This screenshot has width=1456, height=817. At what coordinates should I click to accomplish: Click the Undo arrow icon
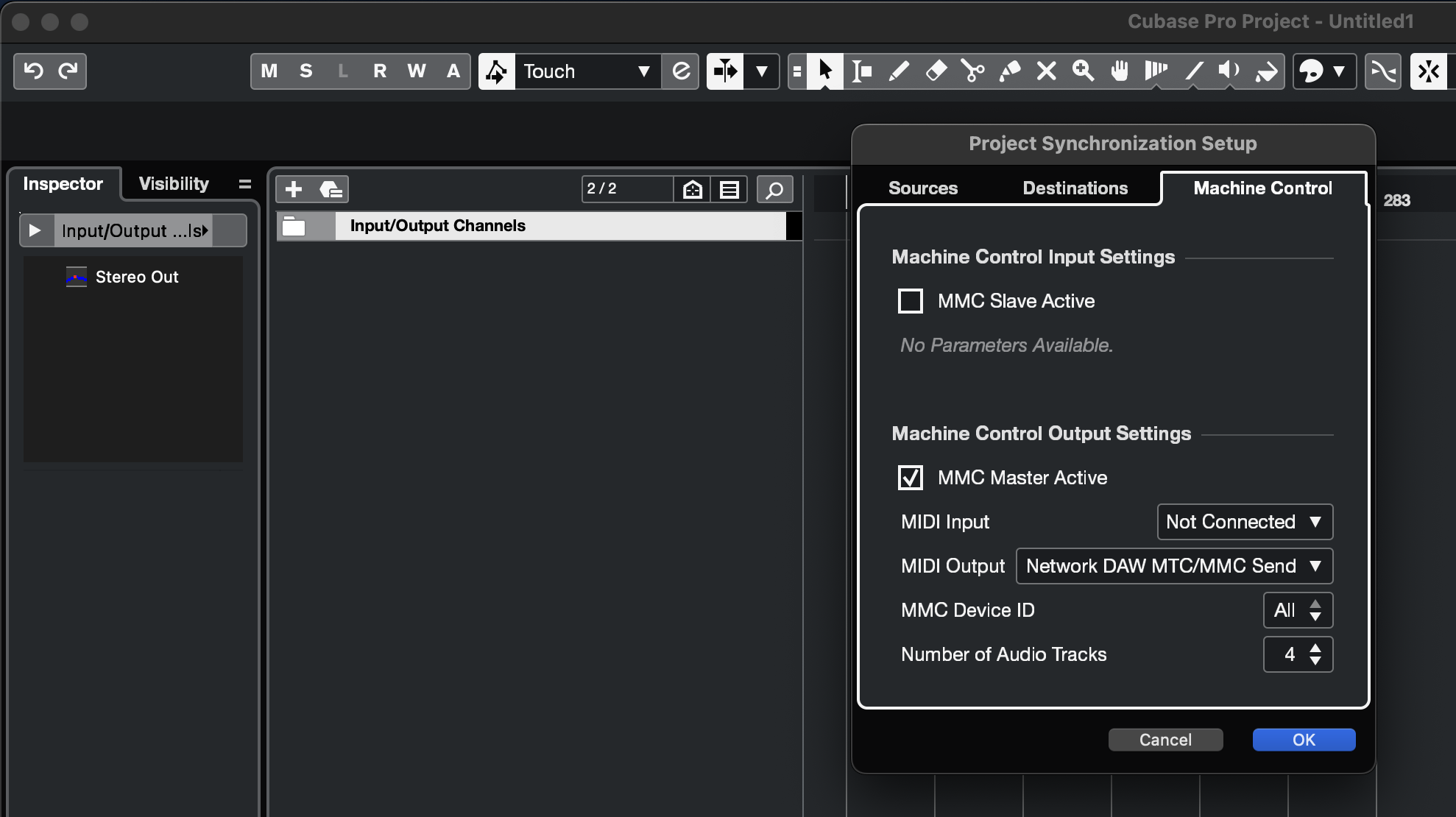(x=33, y=71)
